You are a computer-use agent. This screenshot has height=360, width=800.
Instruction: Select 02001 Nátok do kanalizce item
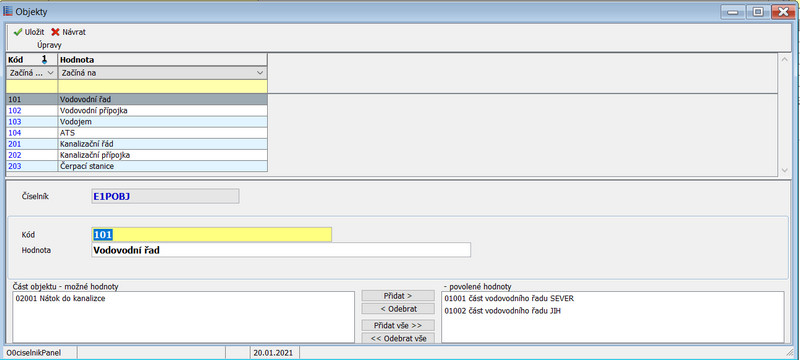60,298
